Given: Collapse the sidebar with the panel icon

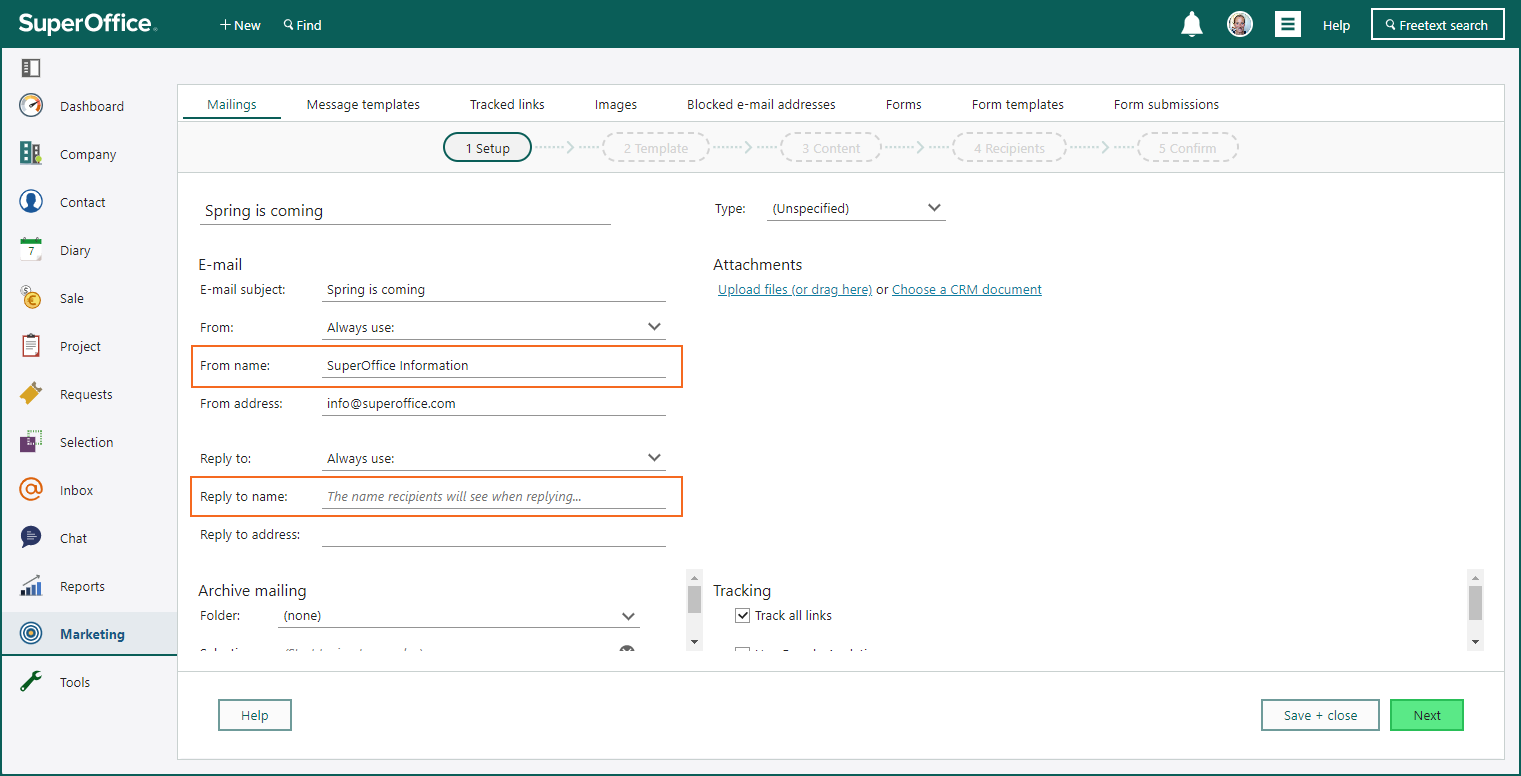Looking at the screenshot, I should [30, 68].
